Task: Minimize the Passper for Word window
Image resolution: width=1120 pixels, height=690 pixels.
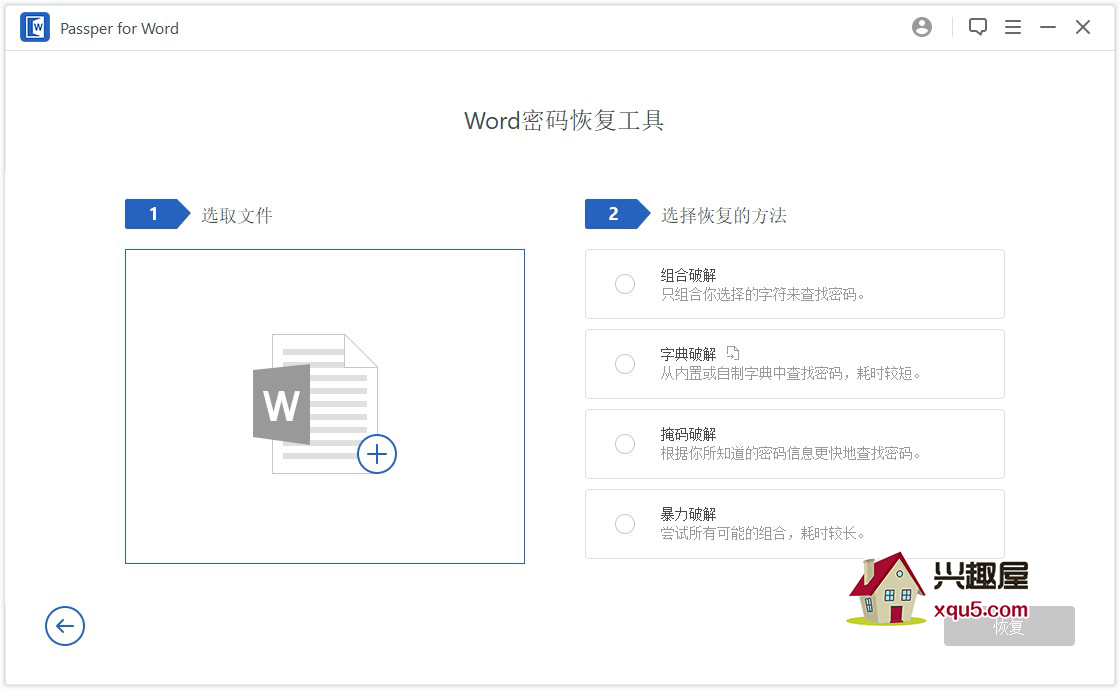Action: point(1047,27)
